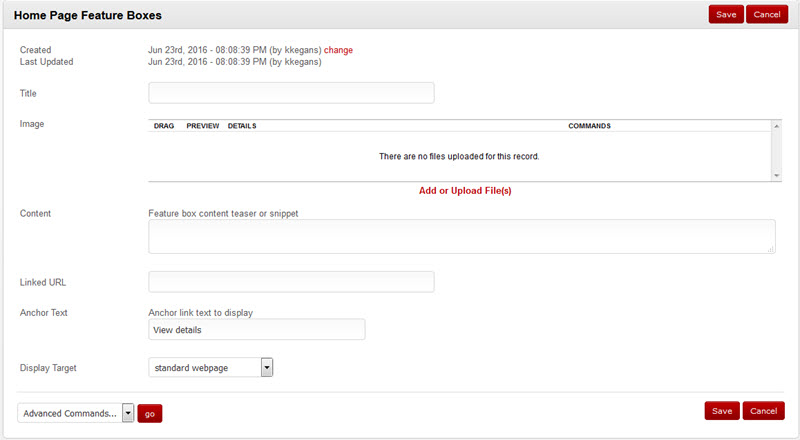The width and height of the screenshot is (800, 440).
Task: Click the Image list scrollbar down arrow
Action: tap(776, 175)
